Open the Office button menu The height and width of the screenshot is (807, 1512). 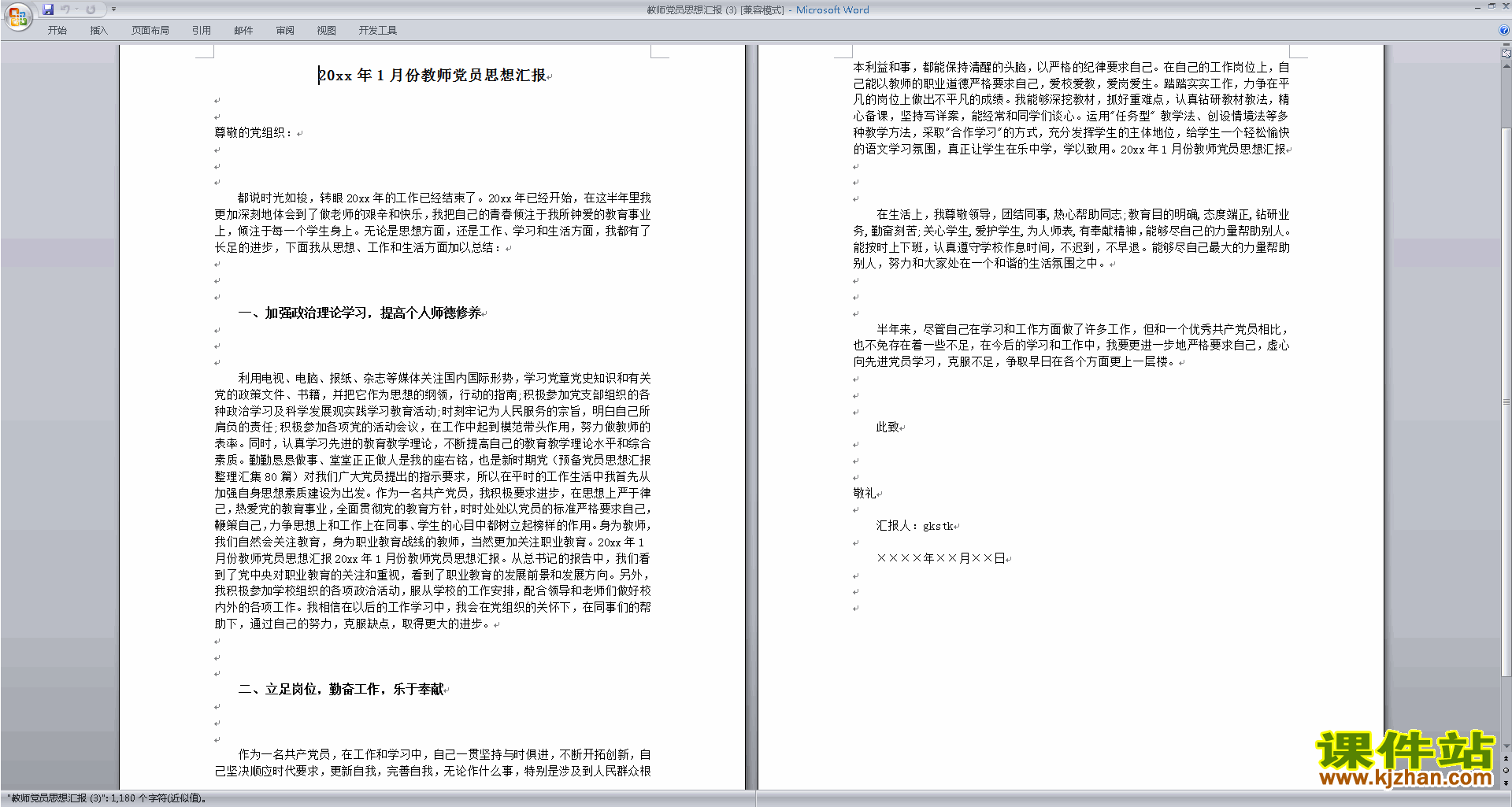pos(17,16)
